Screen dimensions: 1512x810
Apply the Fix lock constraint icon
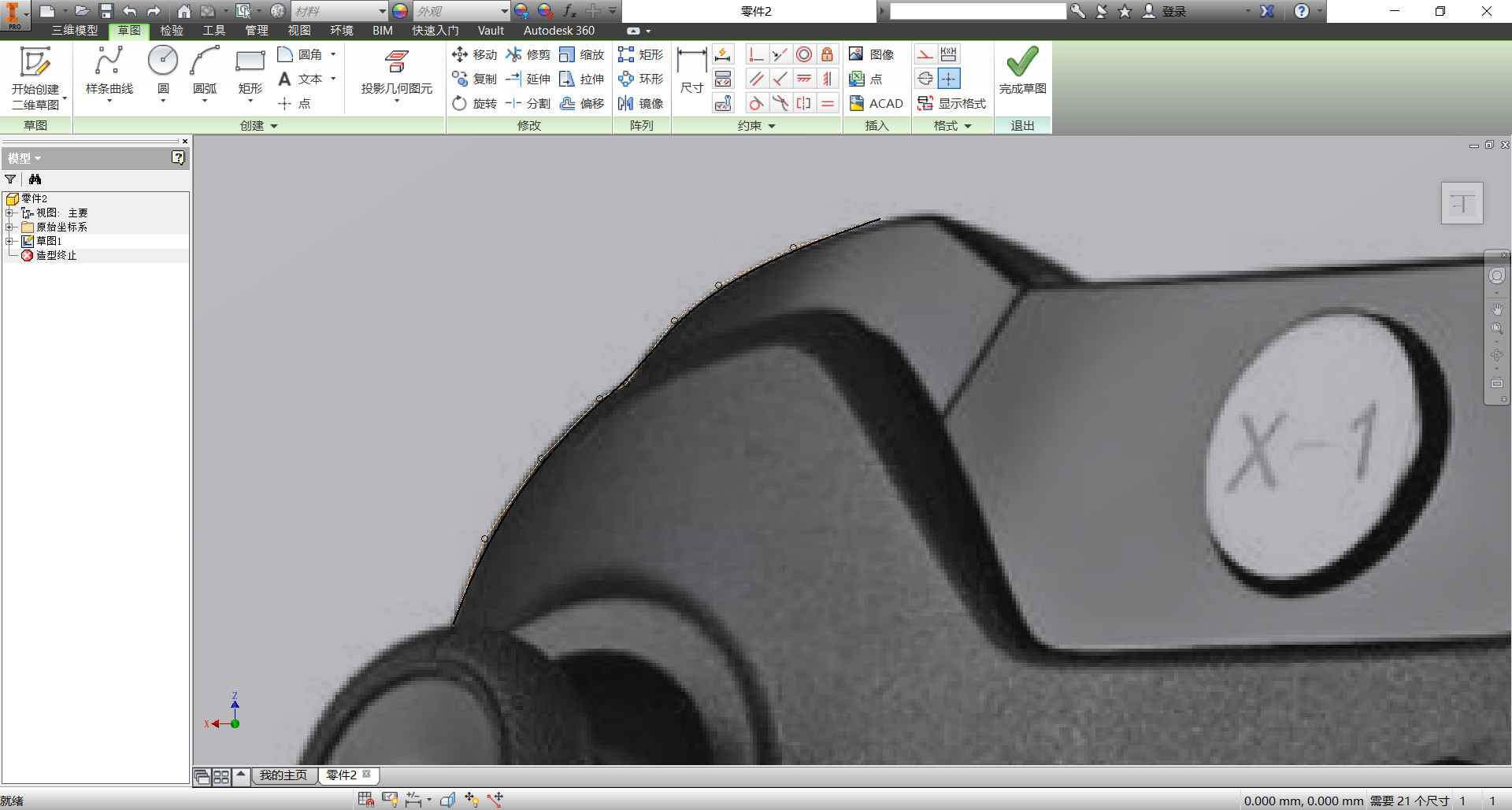coord(827,54)
